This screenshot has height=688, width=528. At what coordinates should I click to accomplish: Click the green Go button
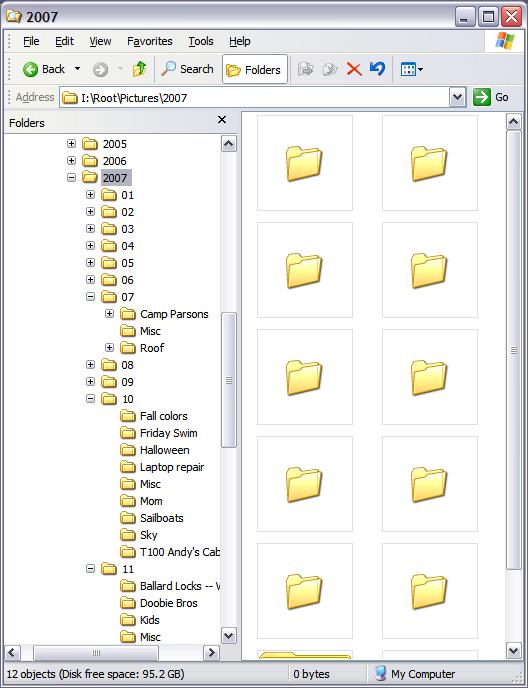[491, 97]
